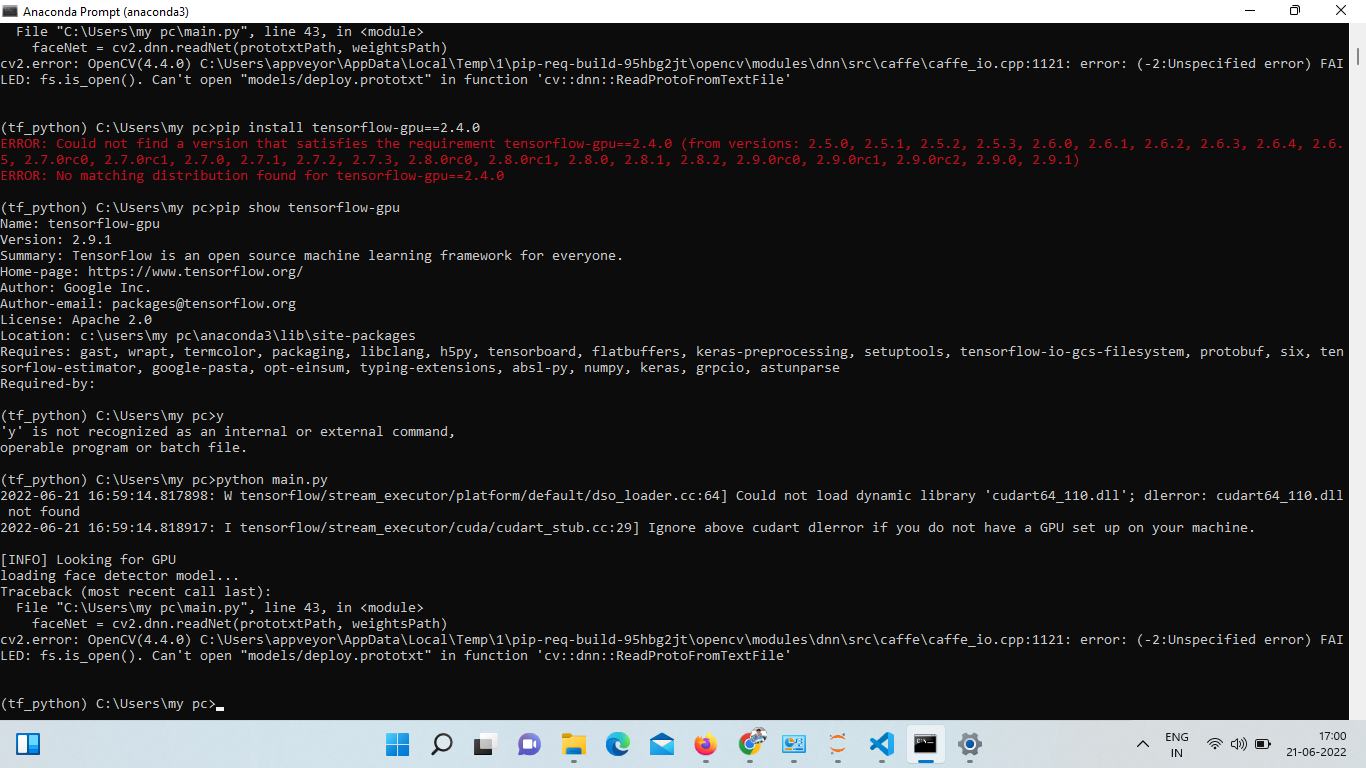The width and height of the screenshot is (1366, 768).
Task: Click the "loading face detector model..." line
Action: pyautogui.click(x=120, y=576)
